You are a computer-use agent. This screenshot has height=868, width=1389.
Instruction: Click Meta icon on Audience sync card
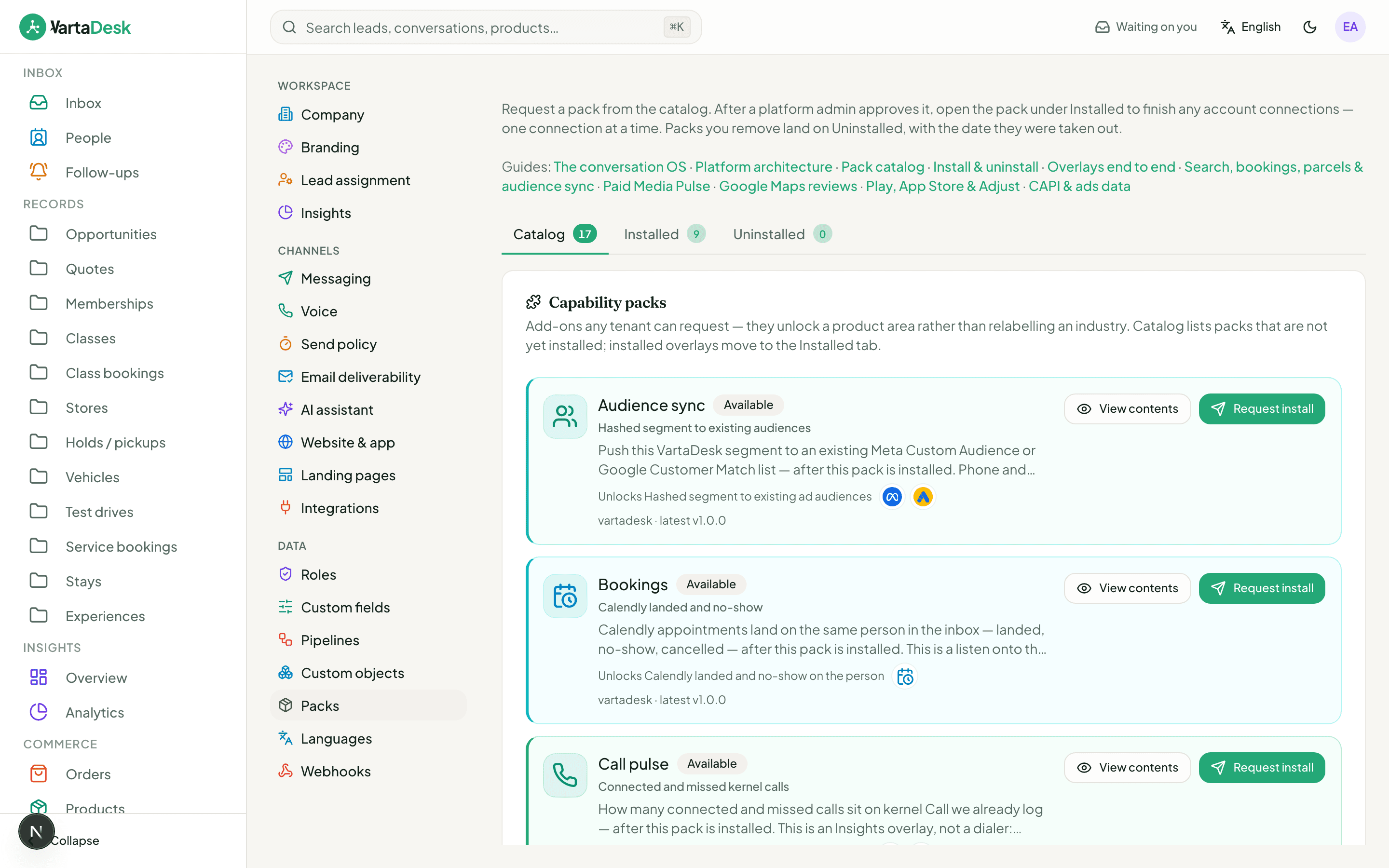point(892,497)
